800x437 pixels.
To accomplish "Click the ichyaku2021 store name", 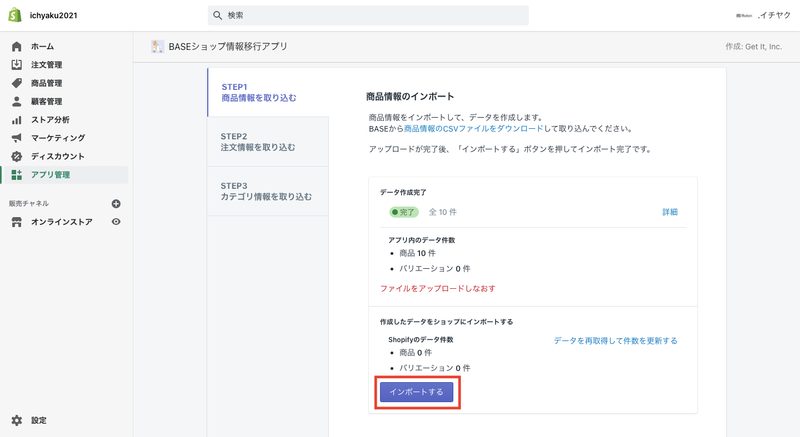I will pos(54,15).
